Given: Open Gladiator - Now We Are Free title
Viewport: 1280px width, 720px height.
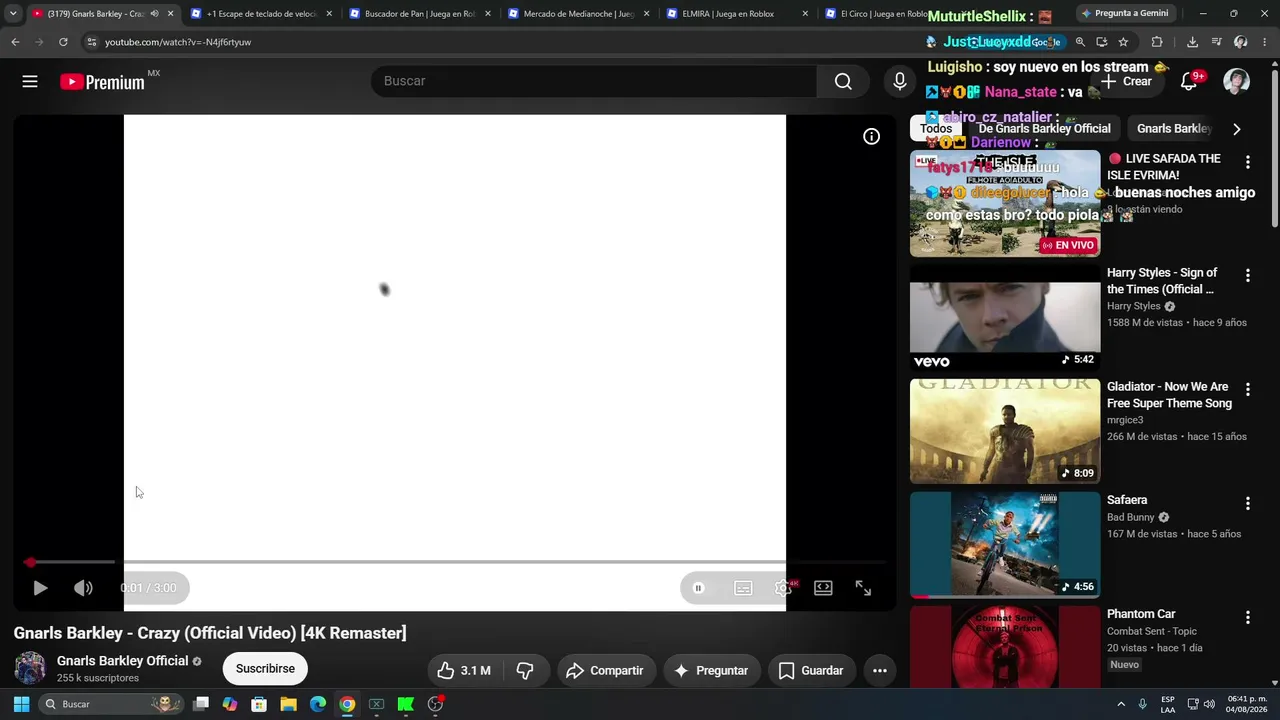Looking at the screenshot, I should tap(1169, 395).
